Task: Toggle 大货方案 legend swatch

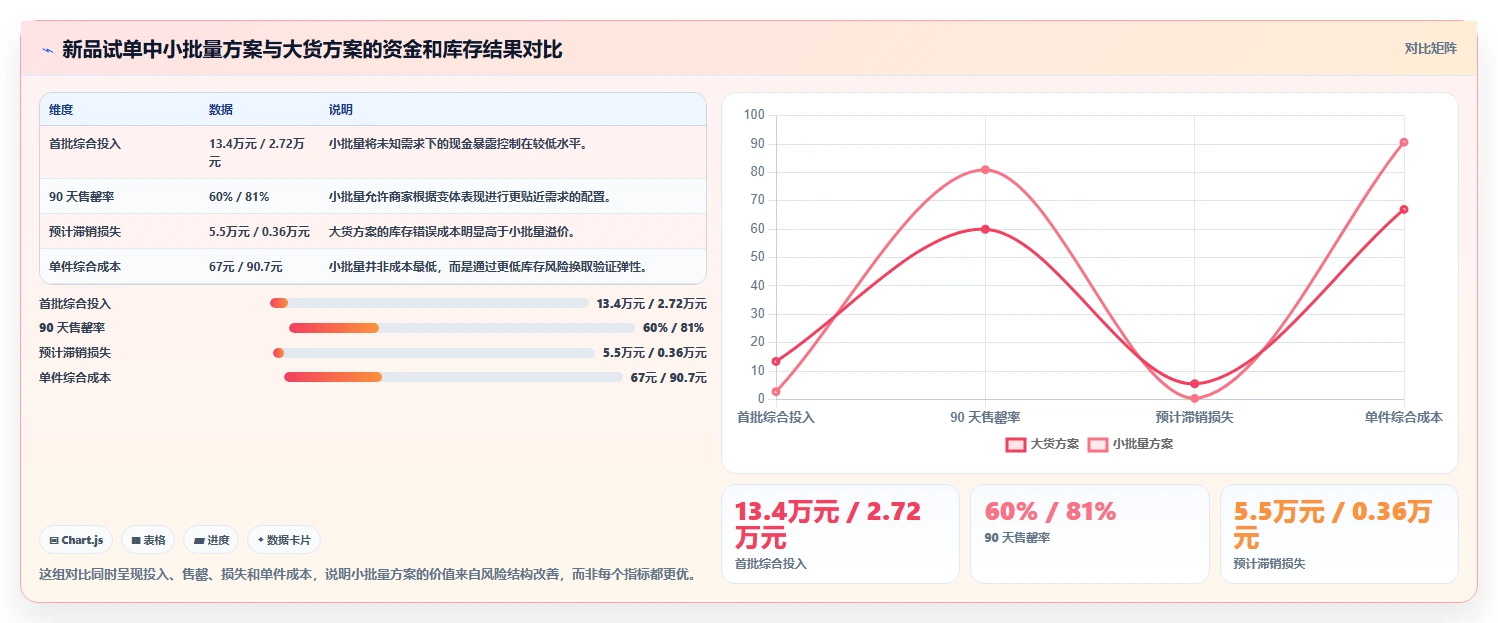Action: click(x=1017, y=445)
